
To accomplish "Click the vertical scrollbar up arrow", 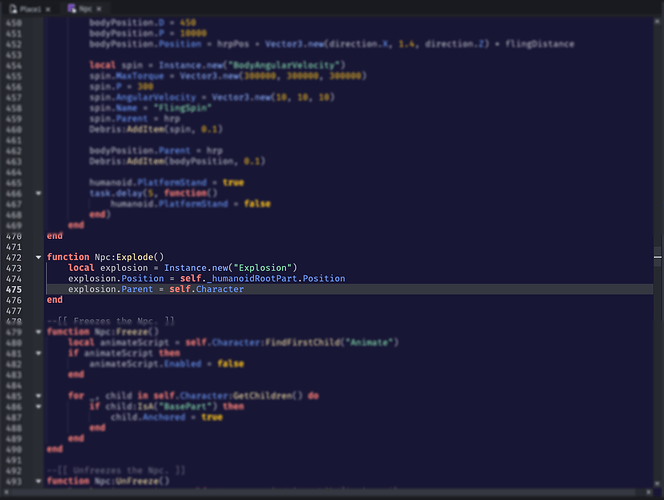I will (657, 21).
